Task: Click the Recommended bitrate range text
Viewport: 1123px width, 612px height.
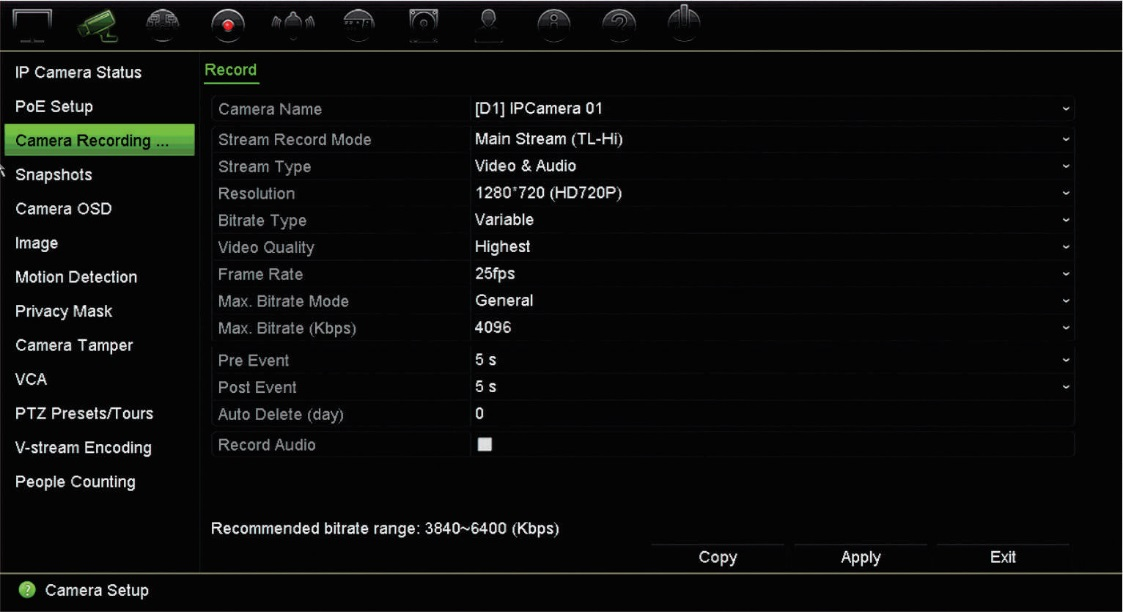Action: pos(385,529)
